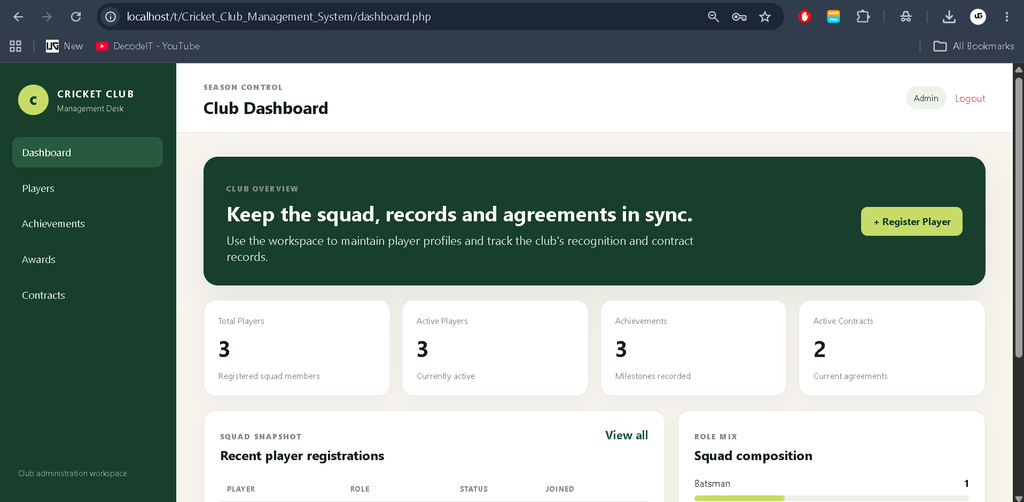Click the STATUS column header

click(473, 489)
